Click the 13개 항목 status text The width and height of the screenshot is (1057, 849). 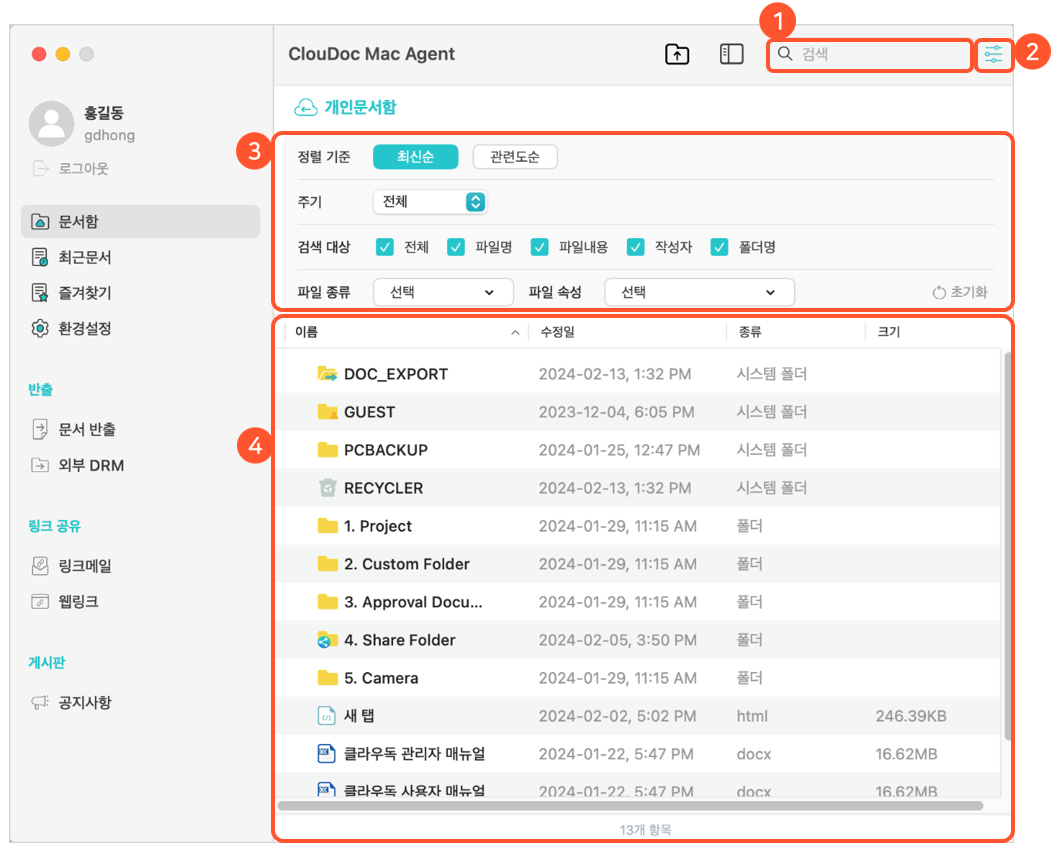[645, 829]
